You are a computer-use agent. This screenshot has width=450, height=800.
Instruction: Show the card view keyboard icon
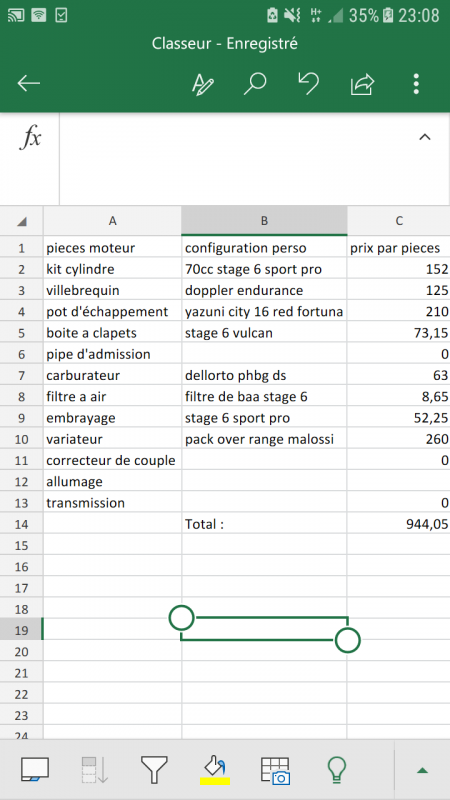pos(35,769)
